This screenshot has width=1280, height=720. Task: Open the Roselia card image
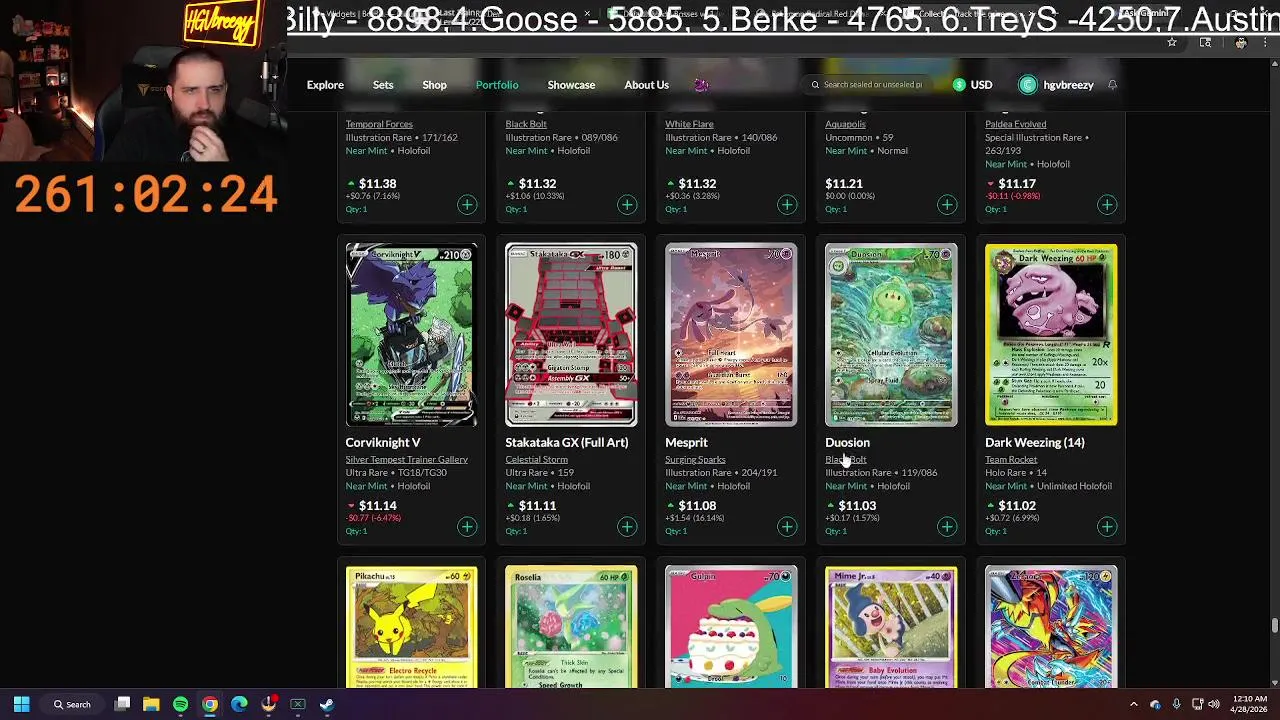(571, 627)
